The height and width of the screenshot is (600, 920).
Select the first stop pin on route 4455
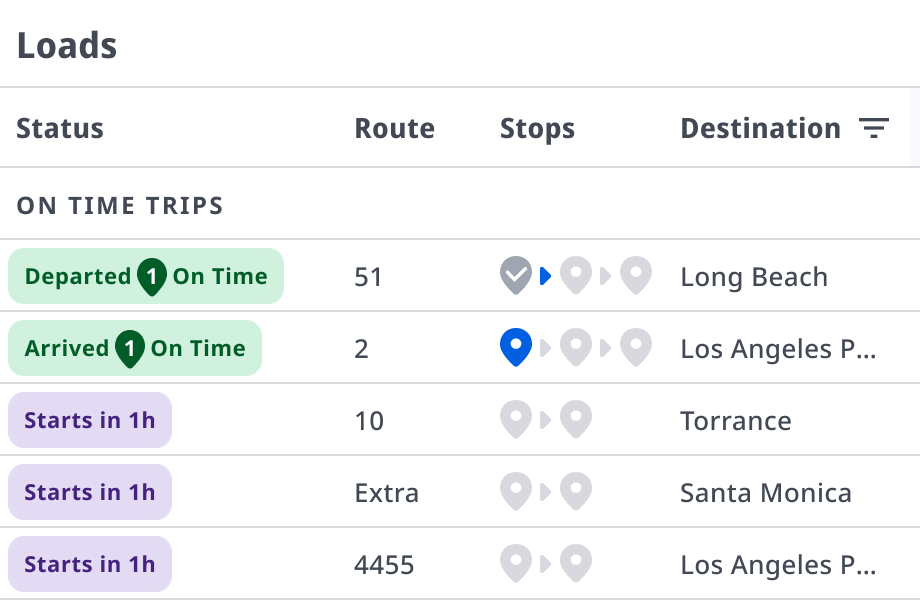click(516, 564)
